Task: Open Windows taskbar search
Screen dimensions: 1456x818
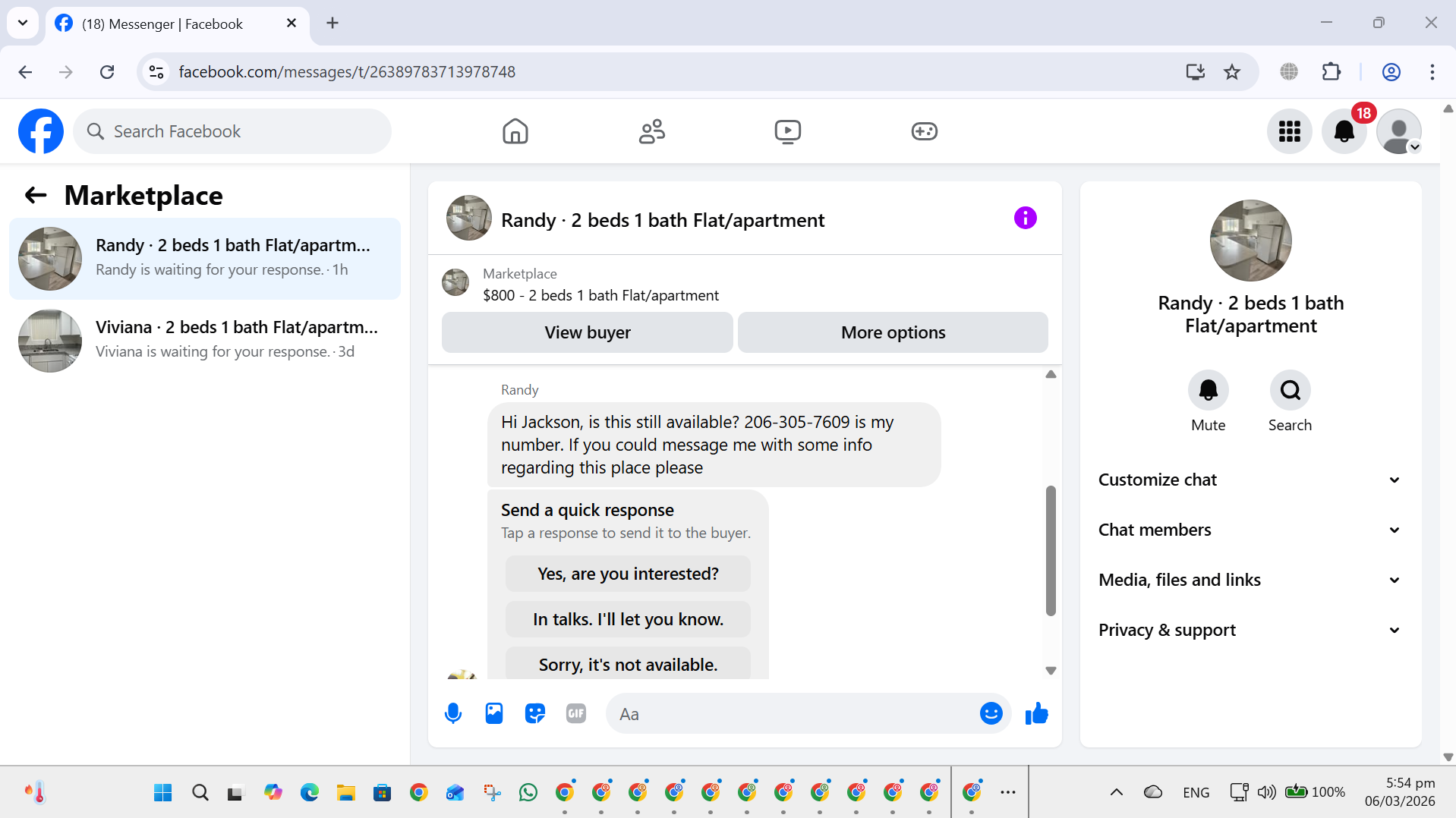Action: tap(200, 793)
